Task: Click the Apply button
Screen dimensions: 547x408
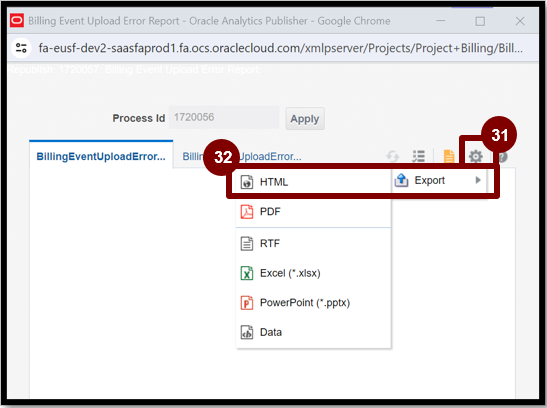Action: 305,119
